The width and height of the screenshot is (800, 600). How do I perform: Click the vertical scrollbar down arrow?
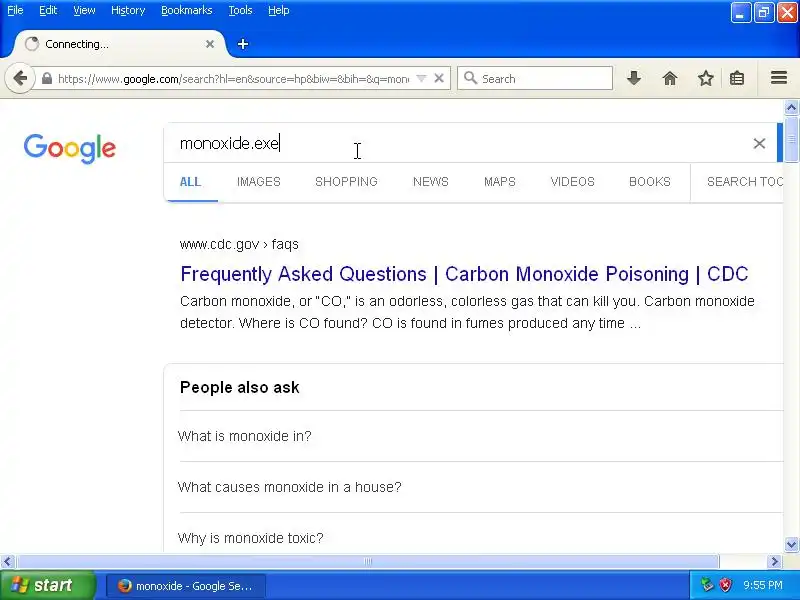[791, 544]
